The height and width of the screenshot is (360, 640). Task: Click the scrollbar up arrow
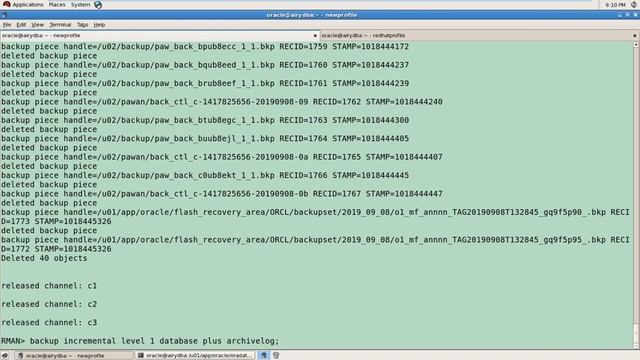[x=636, y=44]
